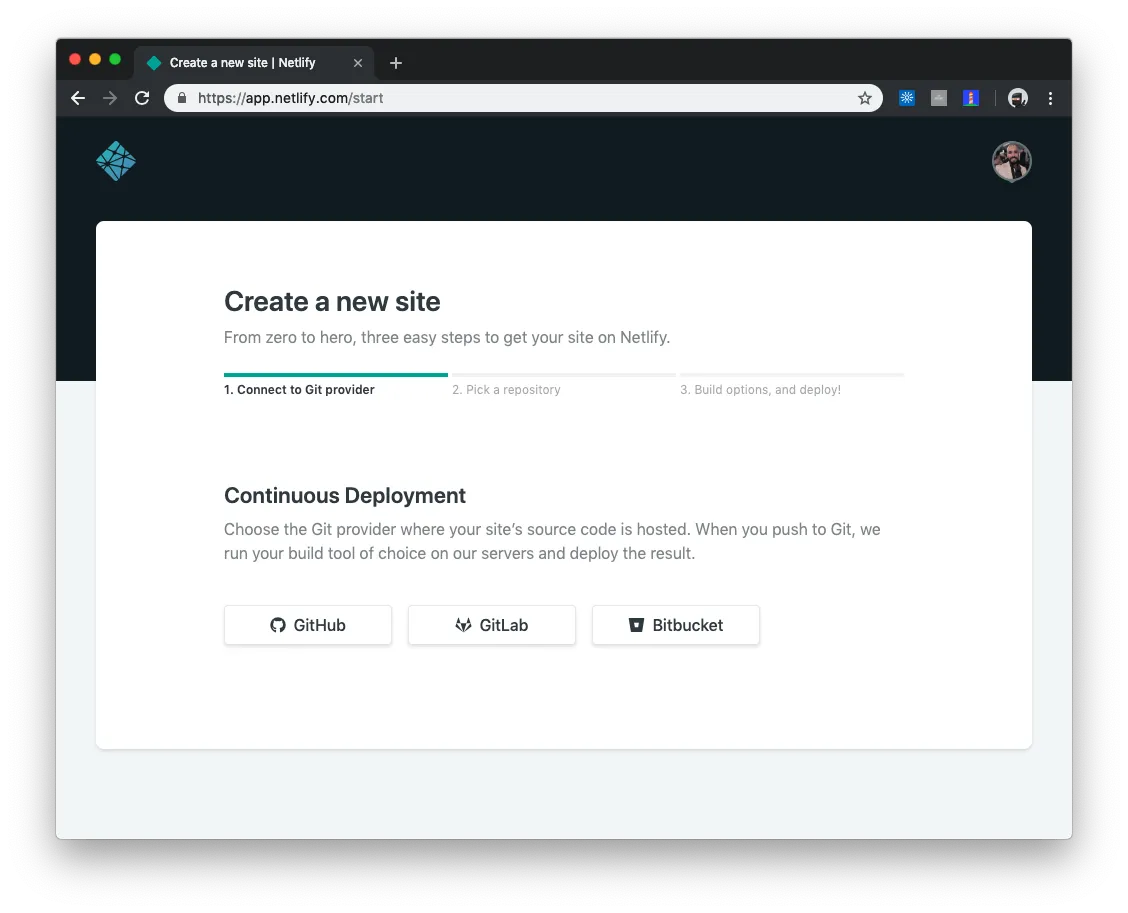Open the Chrome profile avatar icon

click(x=1017, y=98)
